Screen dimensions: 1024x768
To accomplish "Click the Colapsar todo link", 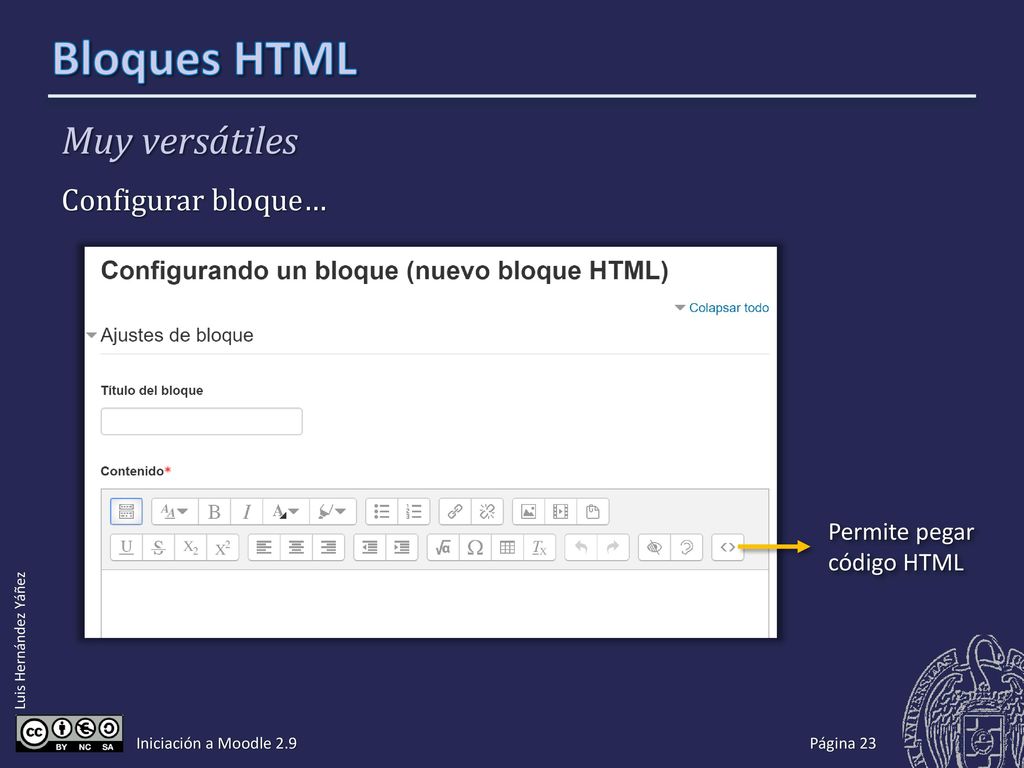I will (x=729, y=308).
